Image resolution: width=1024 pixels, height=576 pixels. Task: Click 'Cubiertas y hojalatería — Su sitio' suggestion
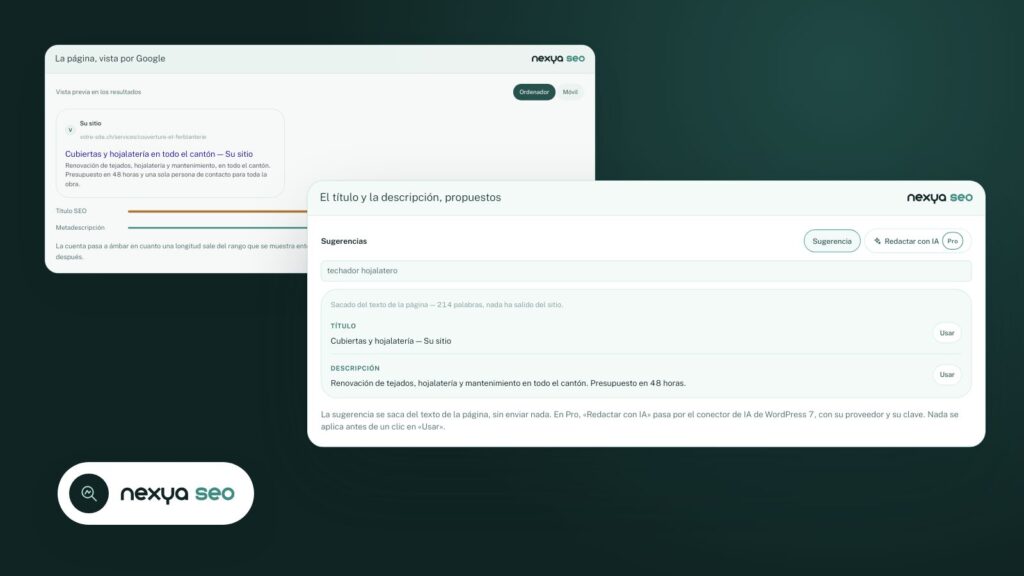[x=391, y=341]
